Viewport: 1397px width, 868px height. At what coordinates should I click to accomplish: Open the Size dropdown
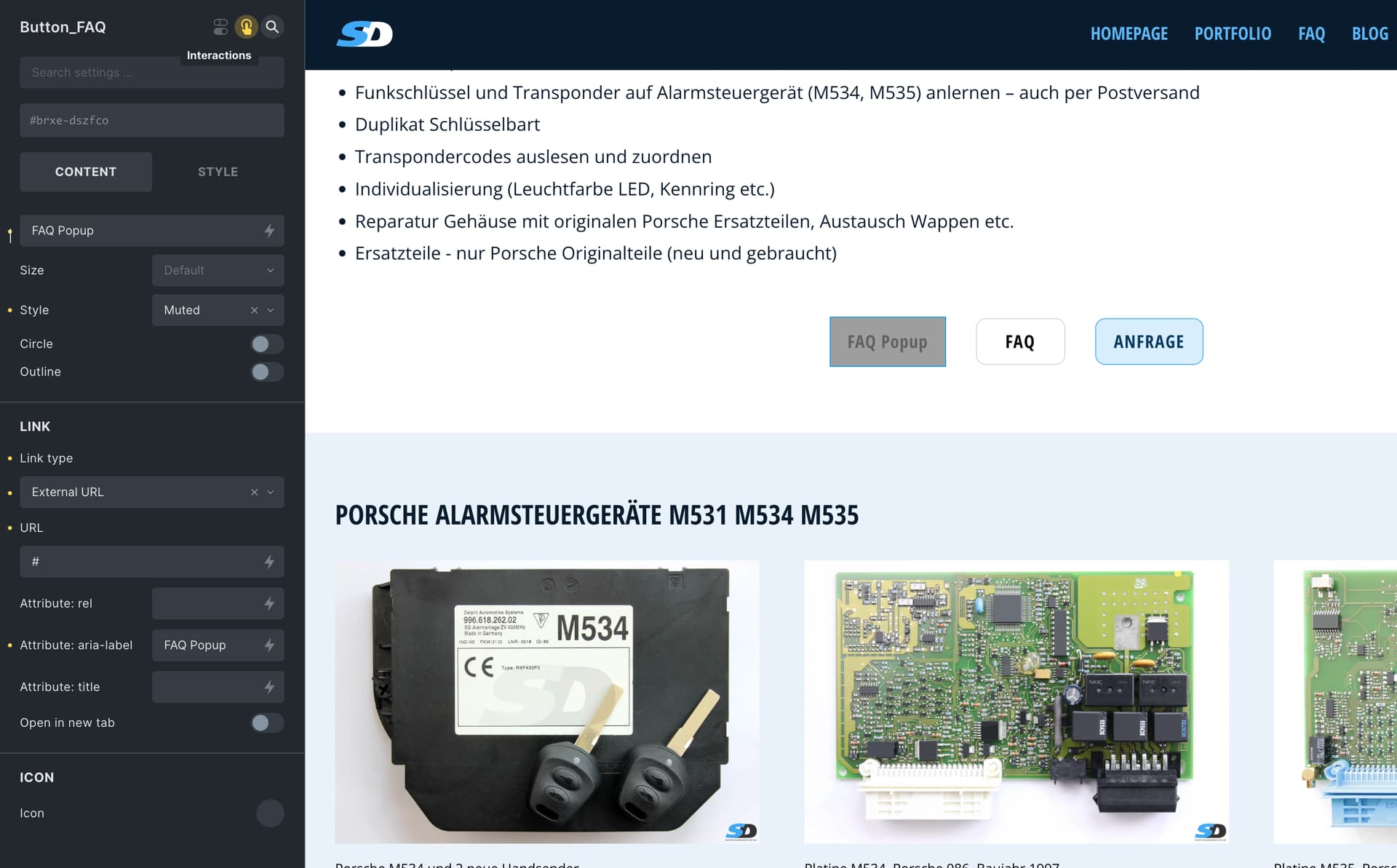click(218, 270)
